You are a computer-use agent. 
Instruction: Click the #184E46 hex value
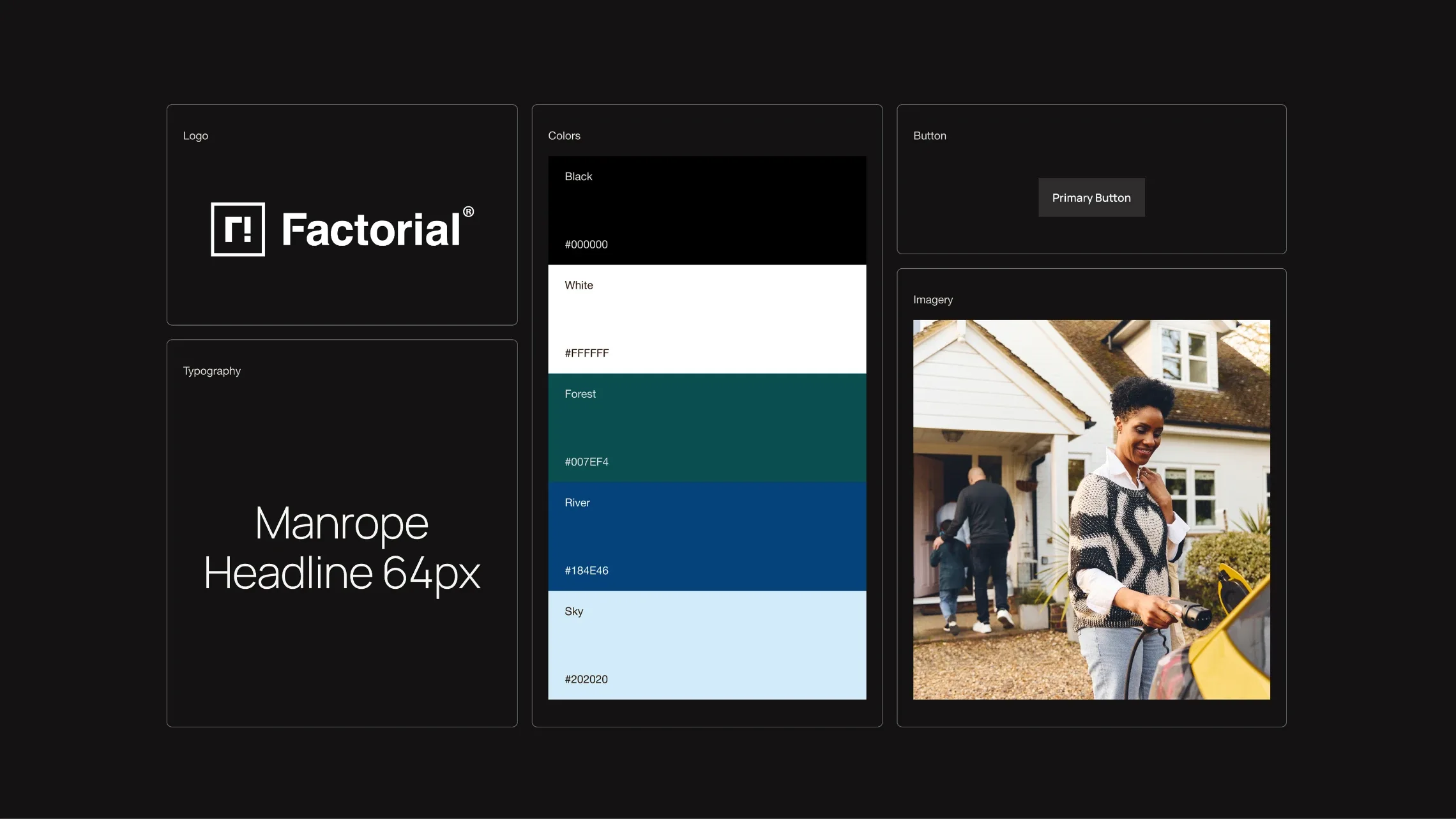586,570
